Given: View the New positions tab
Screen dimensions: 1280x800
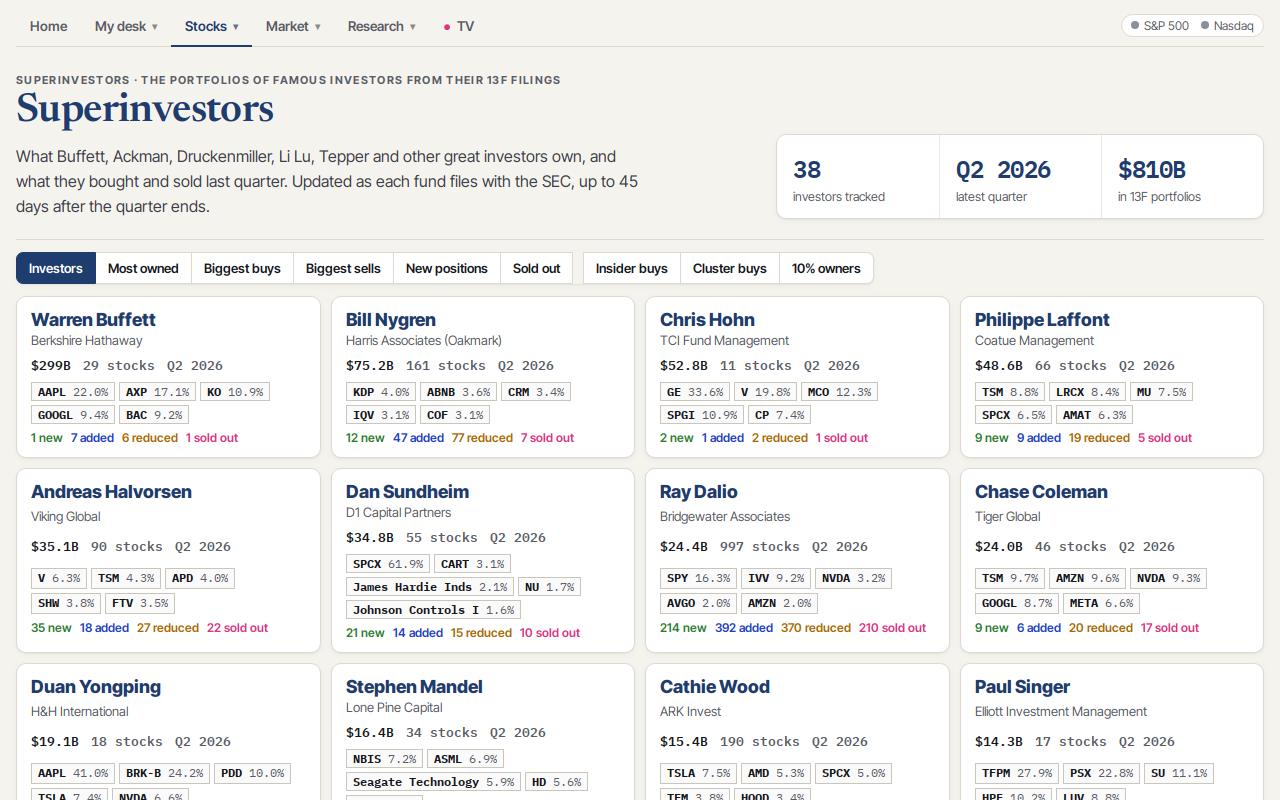Looking at the screenshot, I should [447, 268].
